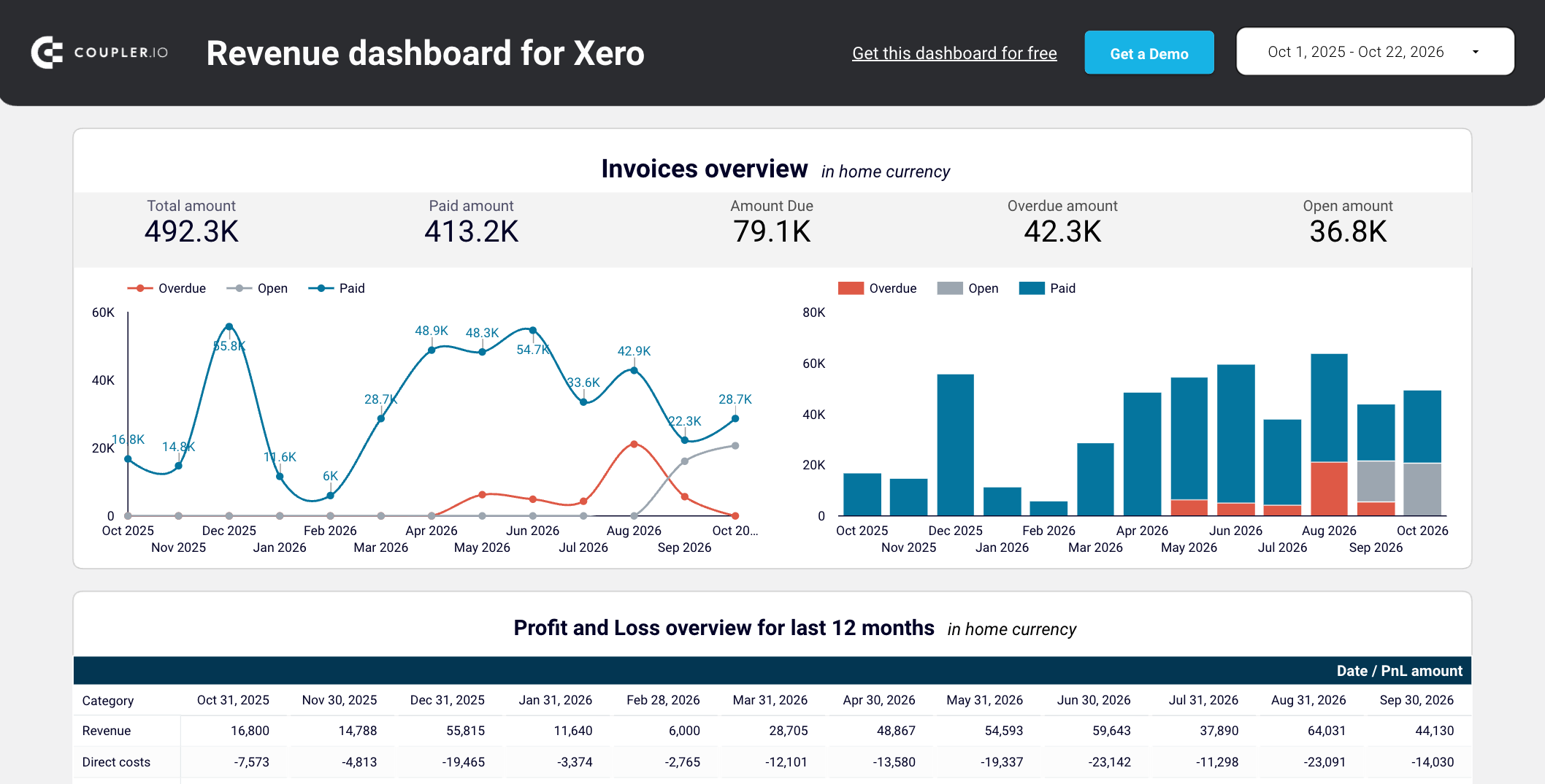The image size is (1545, 784).
Task: Click the Date / PnL amount header
Action: tap(1399, 671)
